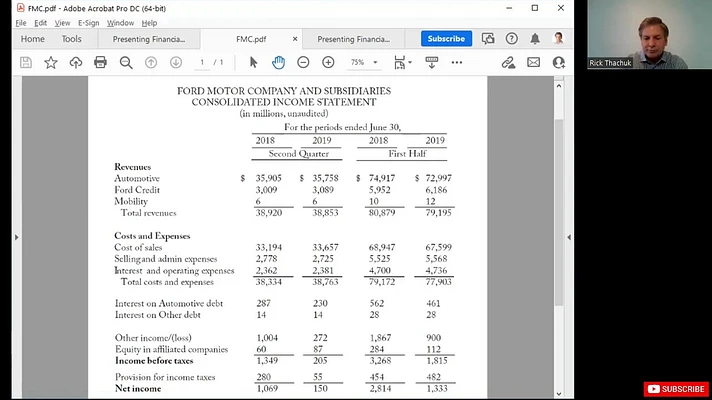Go to previous page arrow
The width and height of the screenshot is (712, 400).
coord(151,62)
